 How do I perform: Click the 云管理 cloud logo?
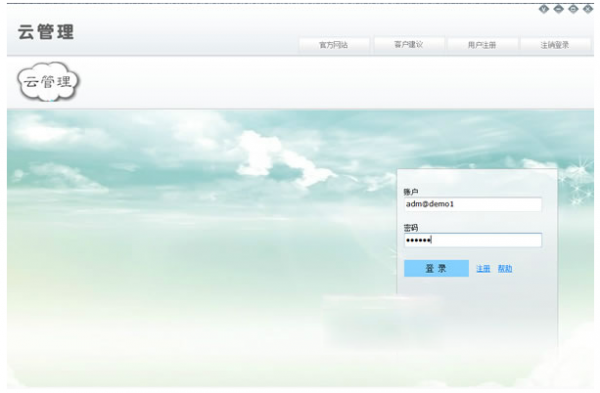tap(48, 82)
